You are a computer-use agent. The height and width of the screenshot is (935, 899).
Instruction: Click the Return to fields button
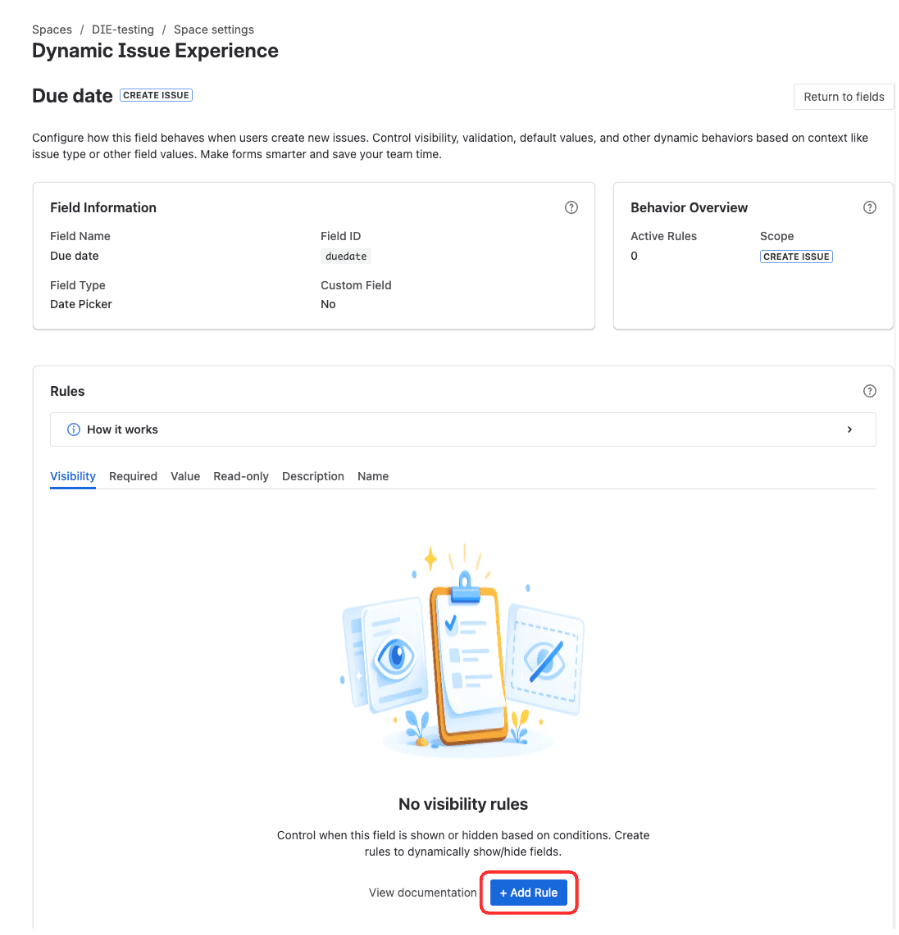pos(843,97)
